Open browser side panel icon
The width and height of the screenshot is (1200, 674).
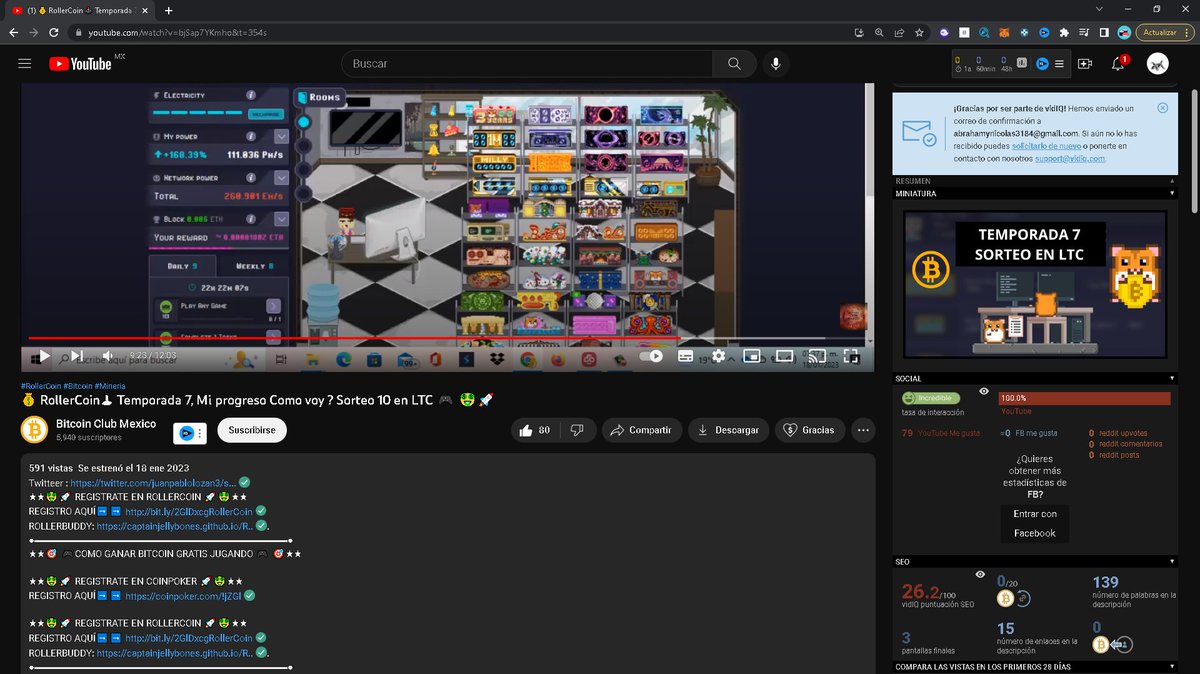tap(1104, 32)
